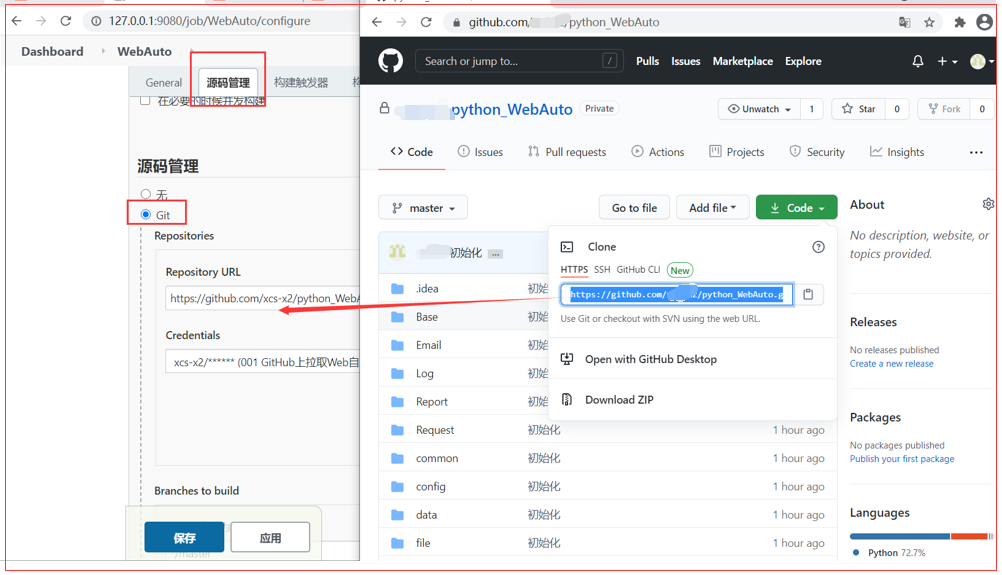Reload the GitHub browser window

(426, 22)
